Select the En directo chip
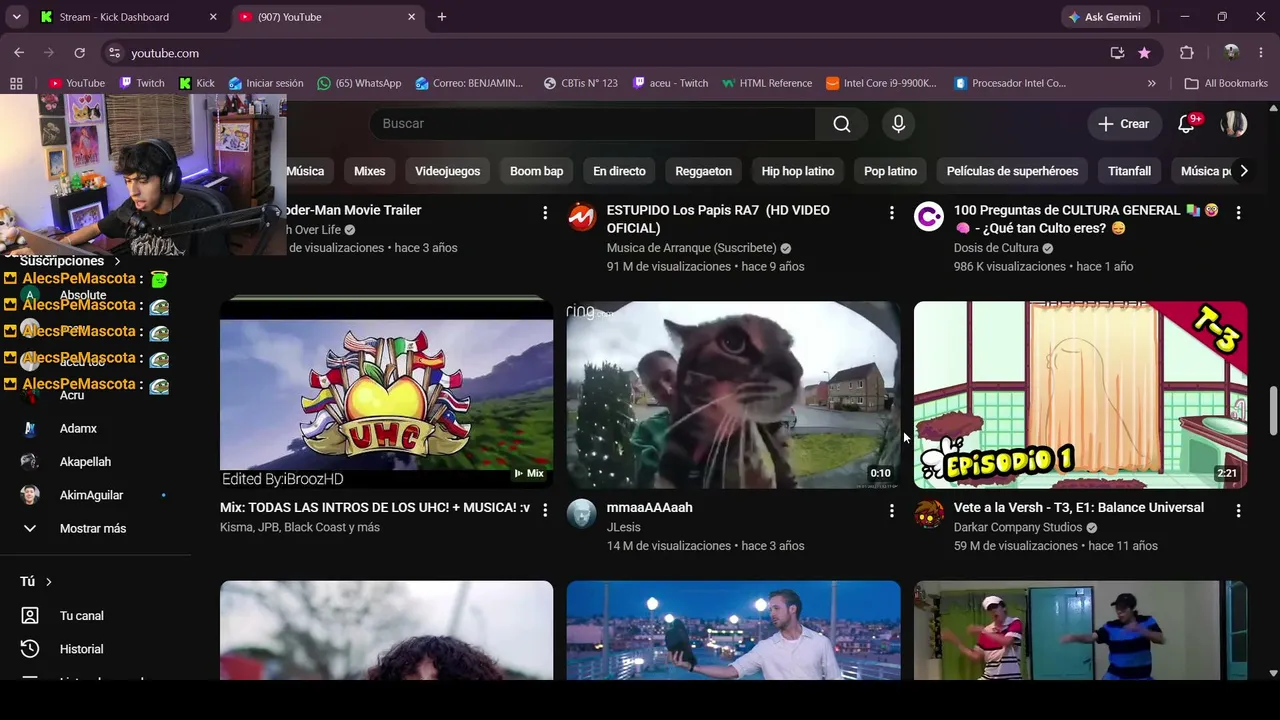This screenshot has width=1280, height=720. (619, 171)
